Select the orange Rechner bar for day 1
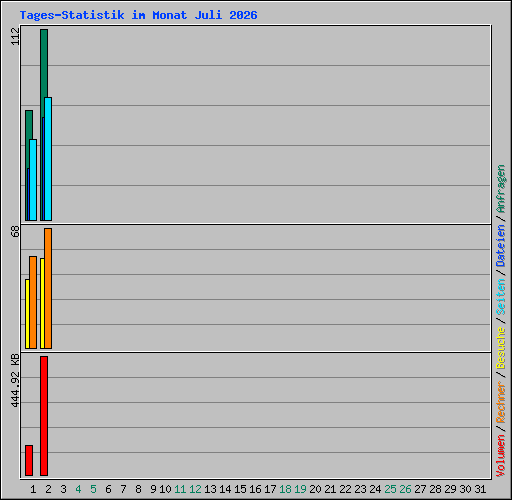 (33, 303)
